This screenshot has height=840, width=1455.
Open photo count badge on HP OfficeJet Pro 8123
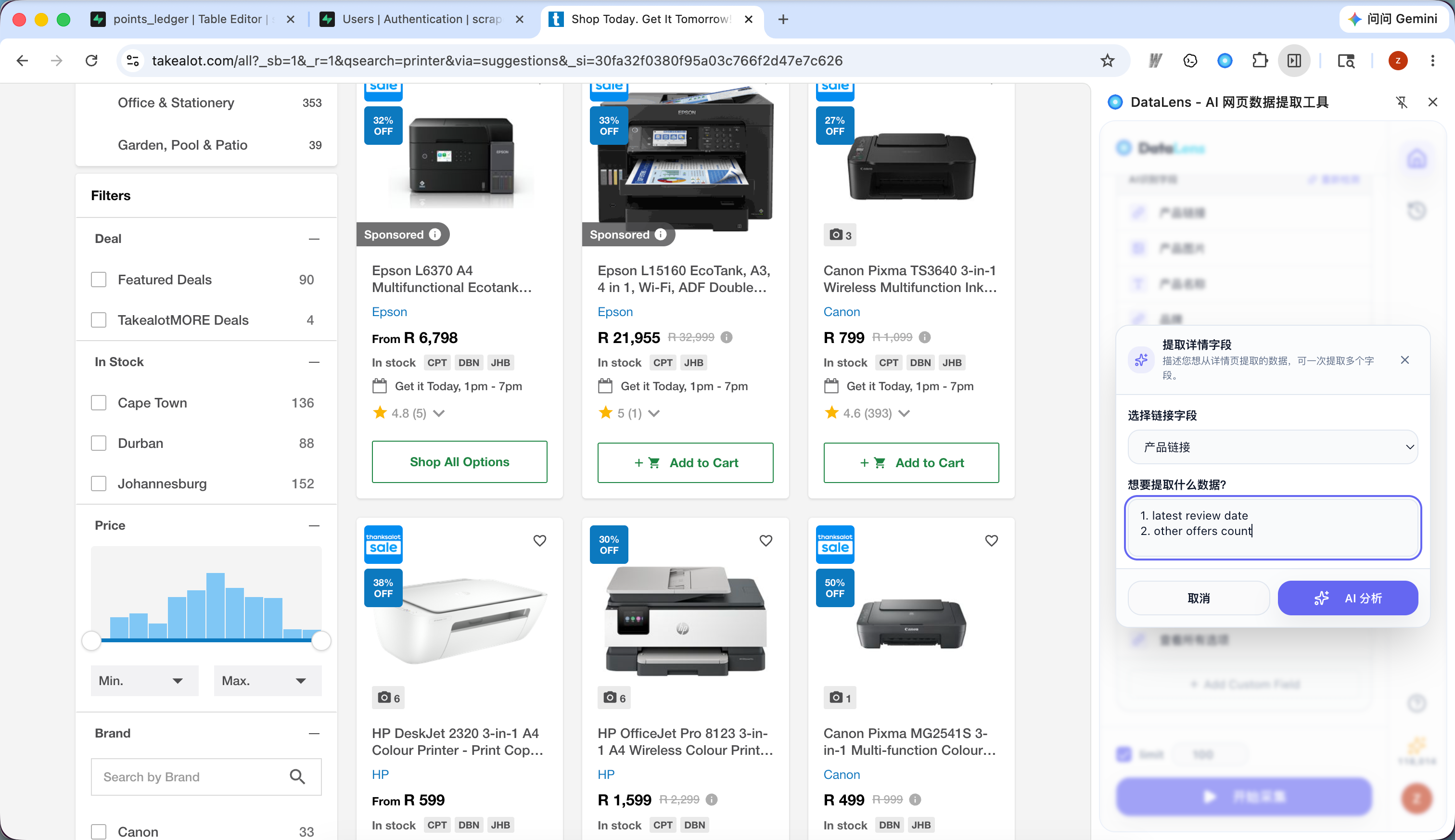tap(614, 698)
